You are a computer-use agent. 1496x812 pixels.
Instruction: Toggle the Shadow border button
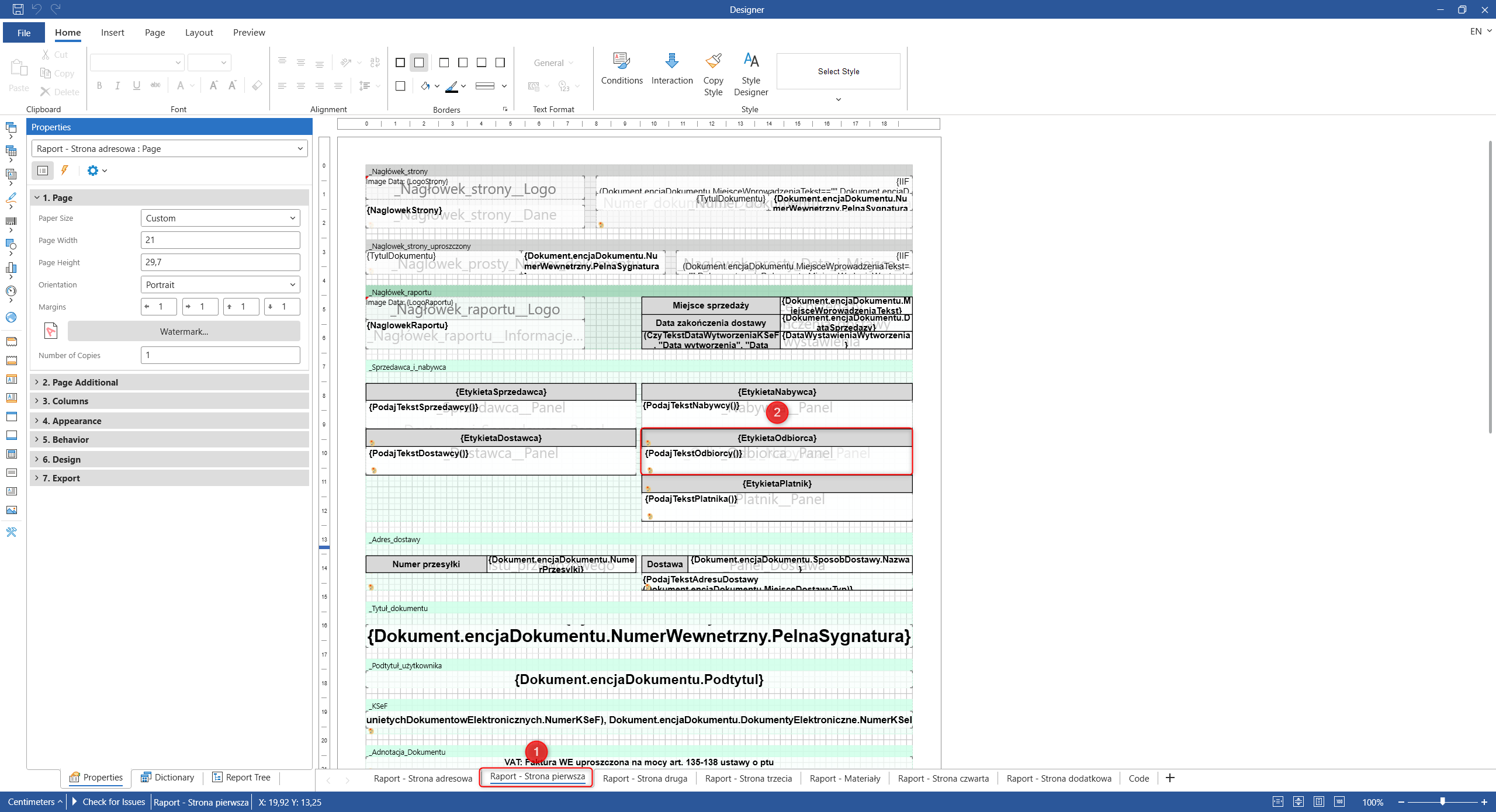click(x=400, y=86)
